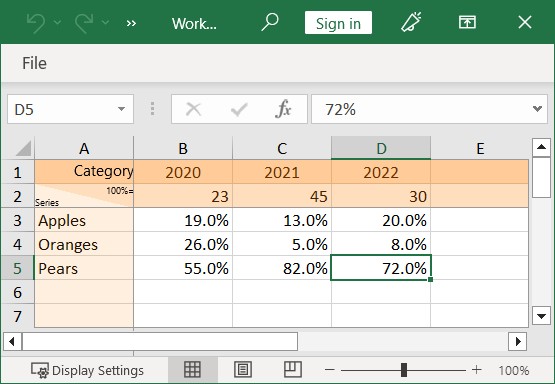Select the cell with total 30
Image resolution: width=555 pixels, height=384 pixels.
pyautogui.click(x=381, y=196)
